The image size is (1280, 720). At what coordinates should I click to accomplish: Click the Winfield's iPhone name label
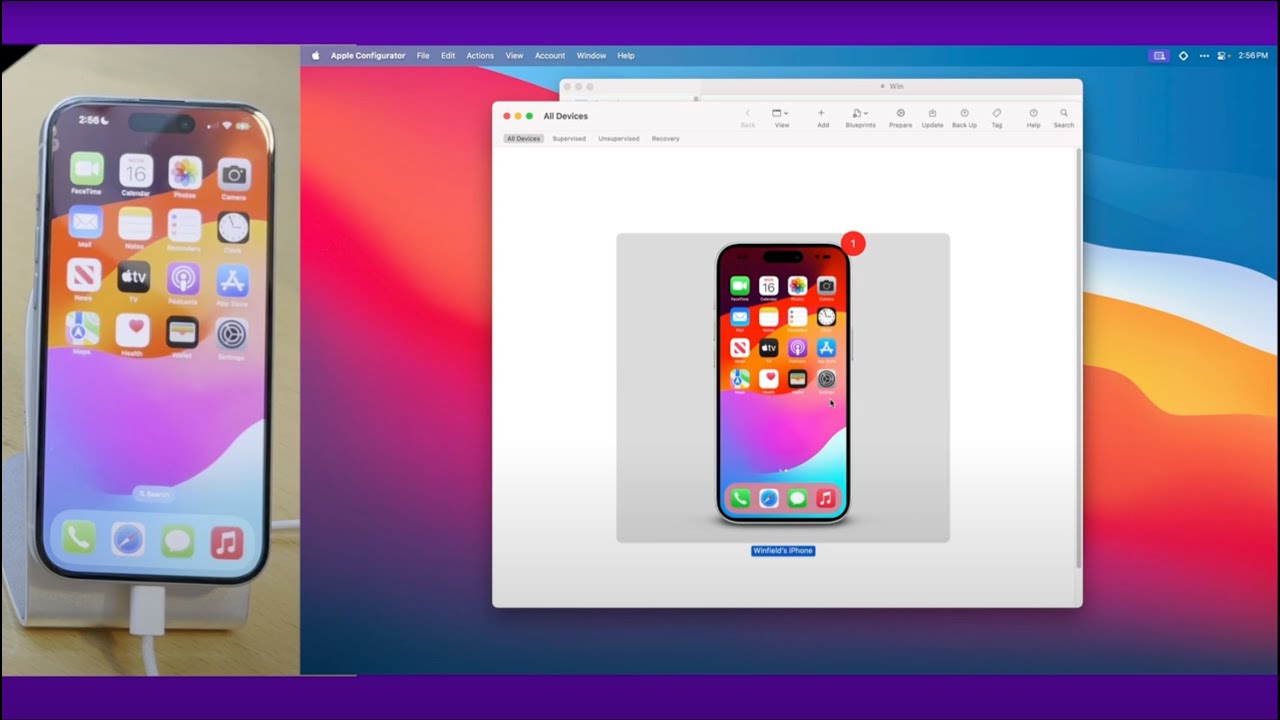tap(783, 551)
